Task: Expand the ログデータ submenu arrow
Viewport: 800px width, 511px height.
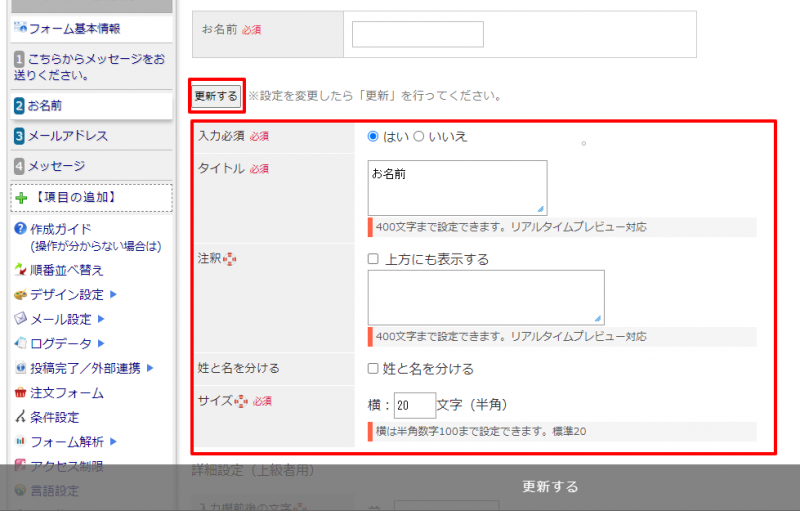Action: [x=101, y=343]
